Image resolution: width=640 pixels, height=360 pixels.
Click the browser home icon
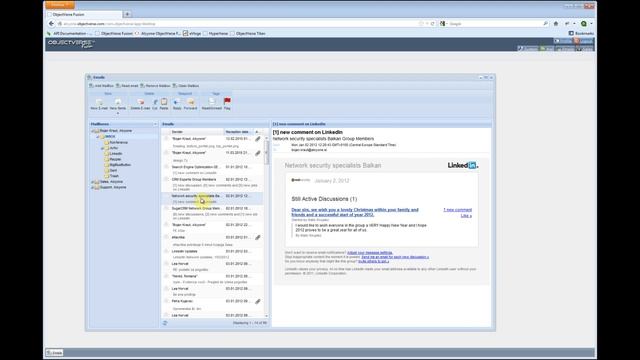click(556, 24)
